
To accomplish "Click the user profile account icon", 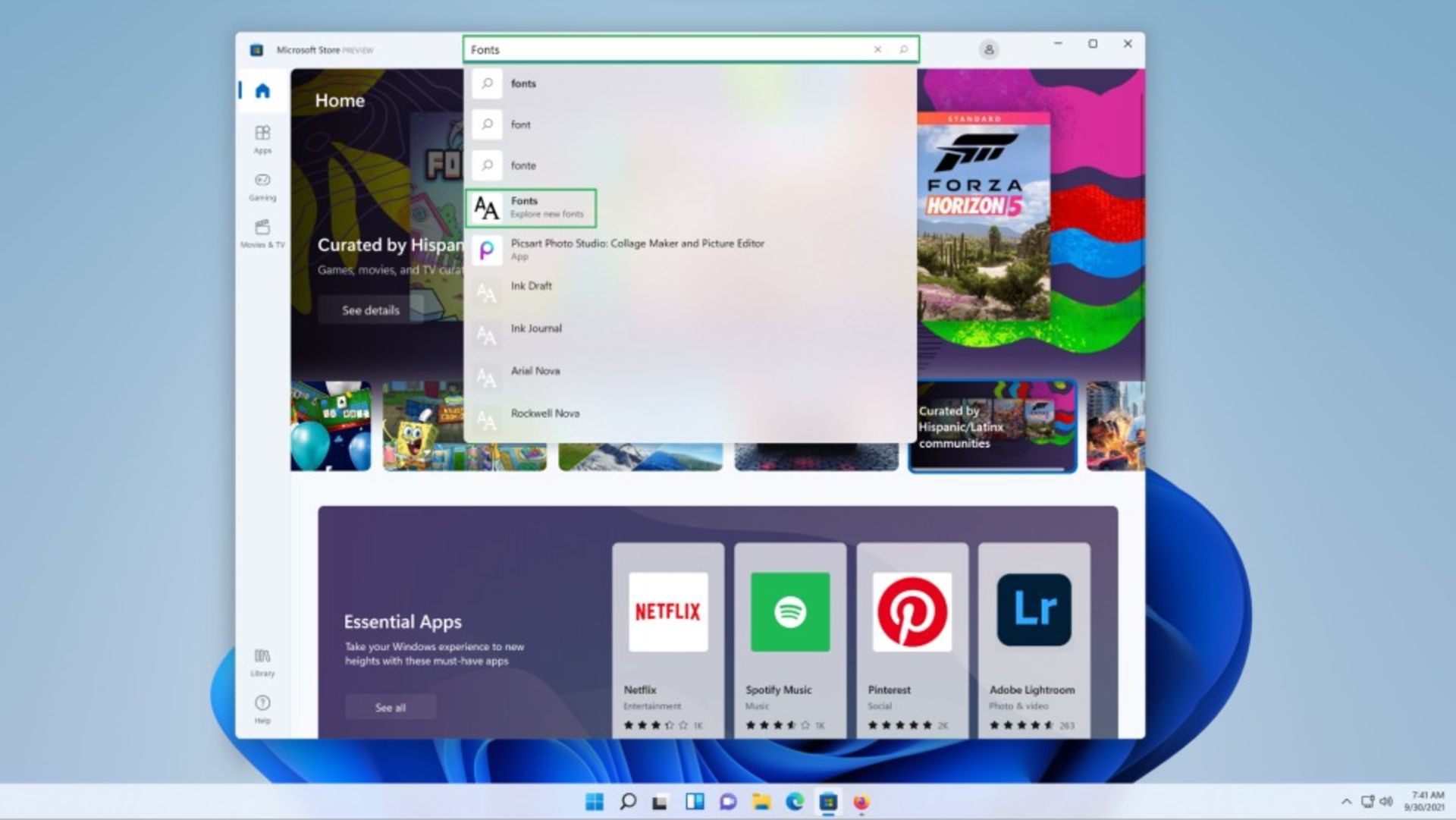I will click(x=988, y=50).
